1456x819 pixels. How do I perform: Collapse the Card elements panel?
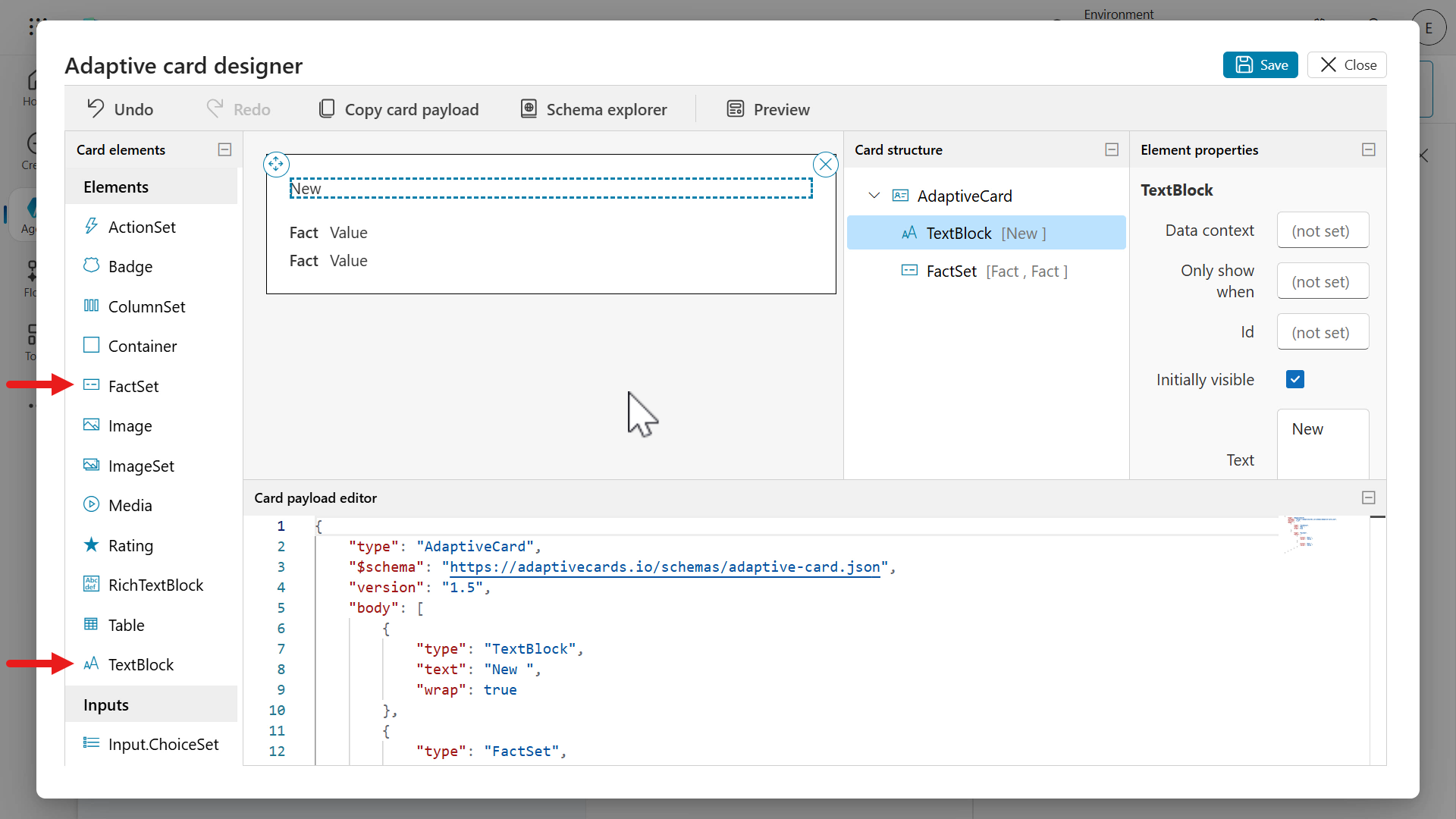tap(224, 149)
